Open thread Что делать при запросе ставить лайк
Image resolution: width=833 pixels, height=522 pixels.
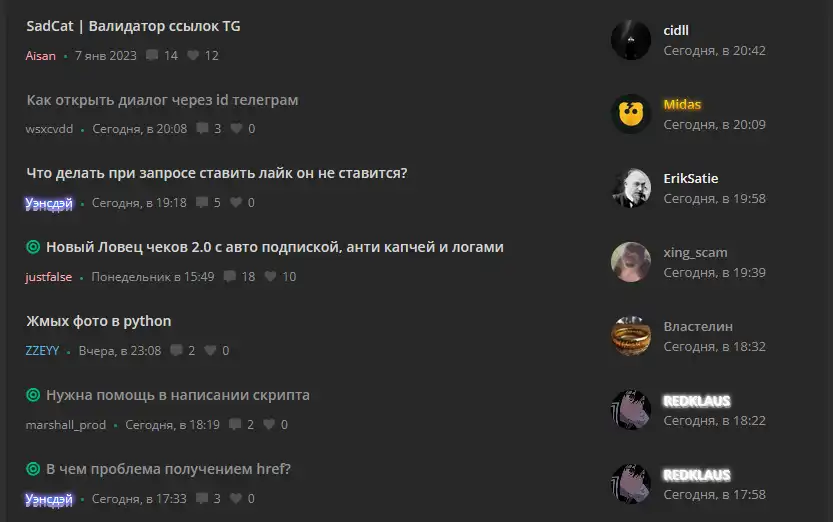pyautogui.click(x=217, y=173)
